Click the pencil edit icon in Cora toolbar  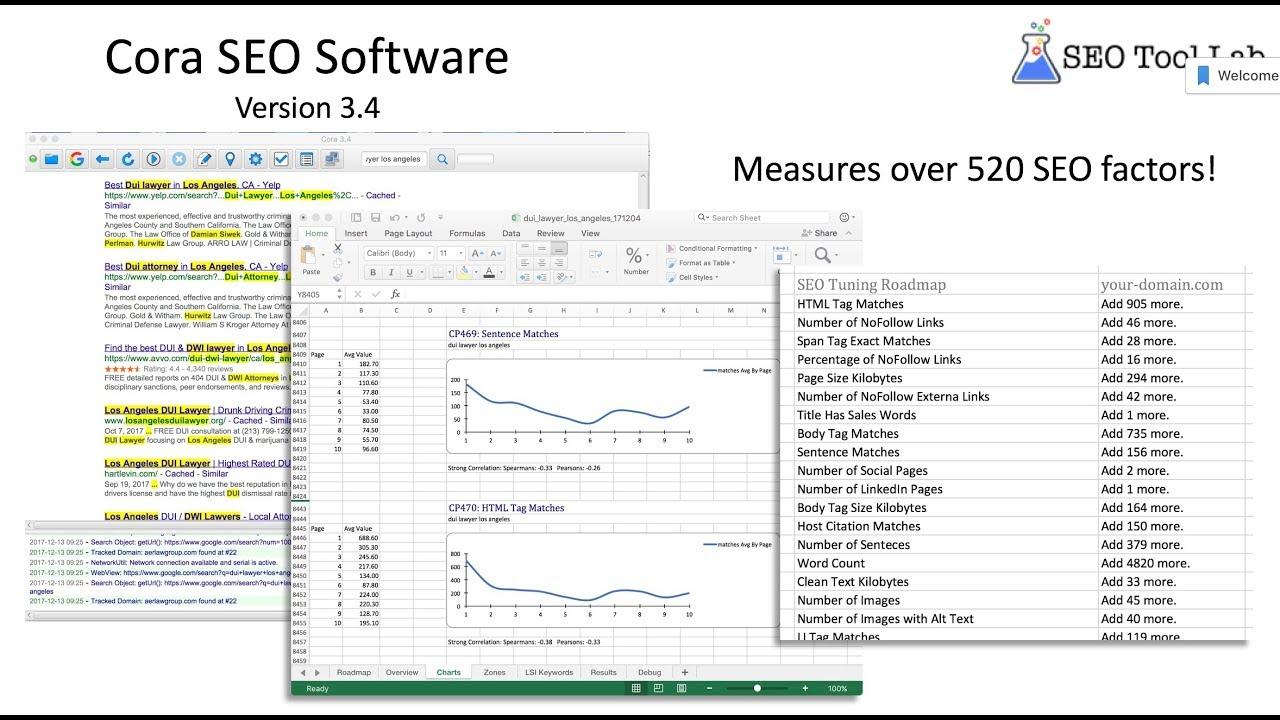(x=204, y=158)
